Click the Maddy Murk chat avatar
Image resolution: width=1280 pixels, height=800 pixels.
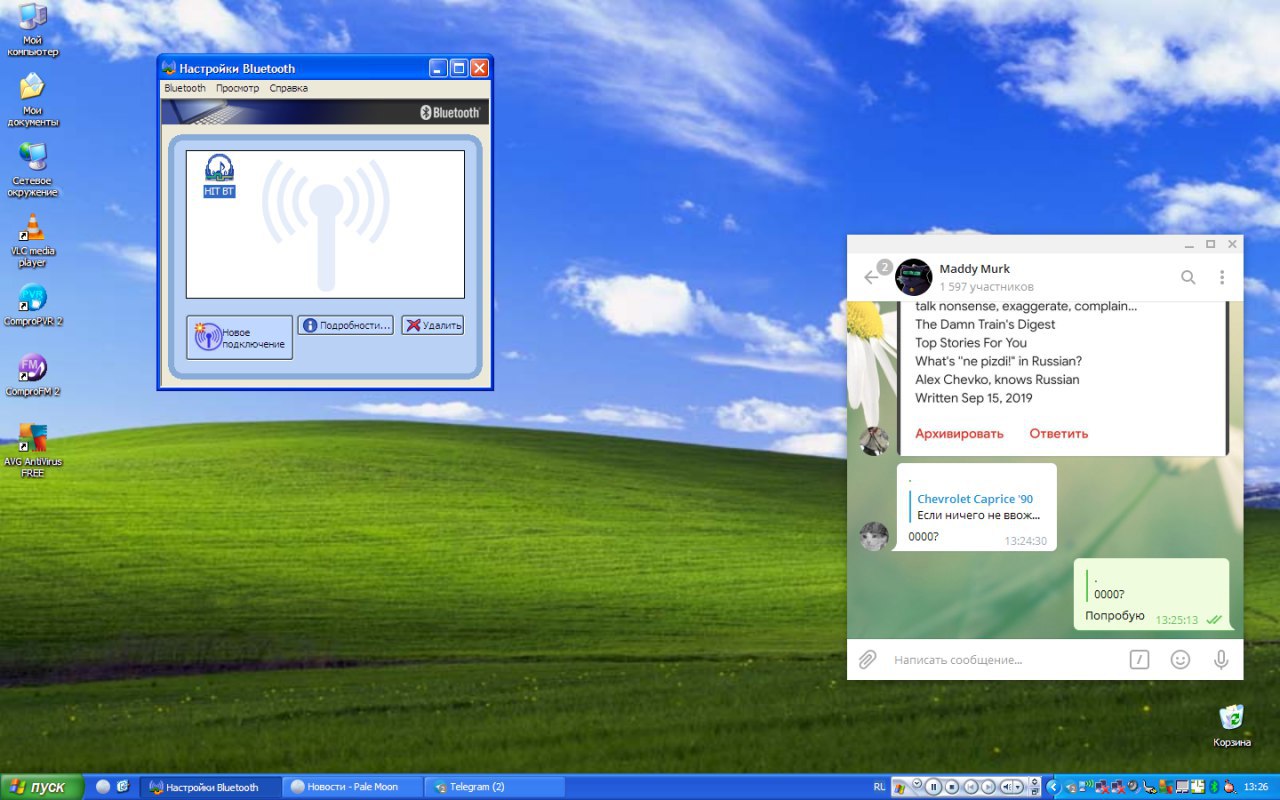click(913, 277)
